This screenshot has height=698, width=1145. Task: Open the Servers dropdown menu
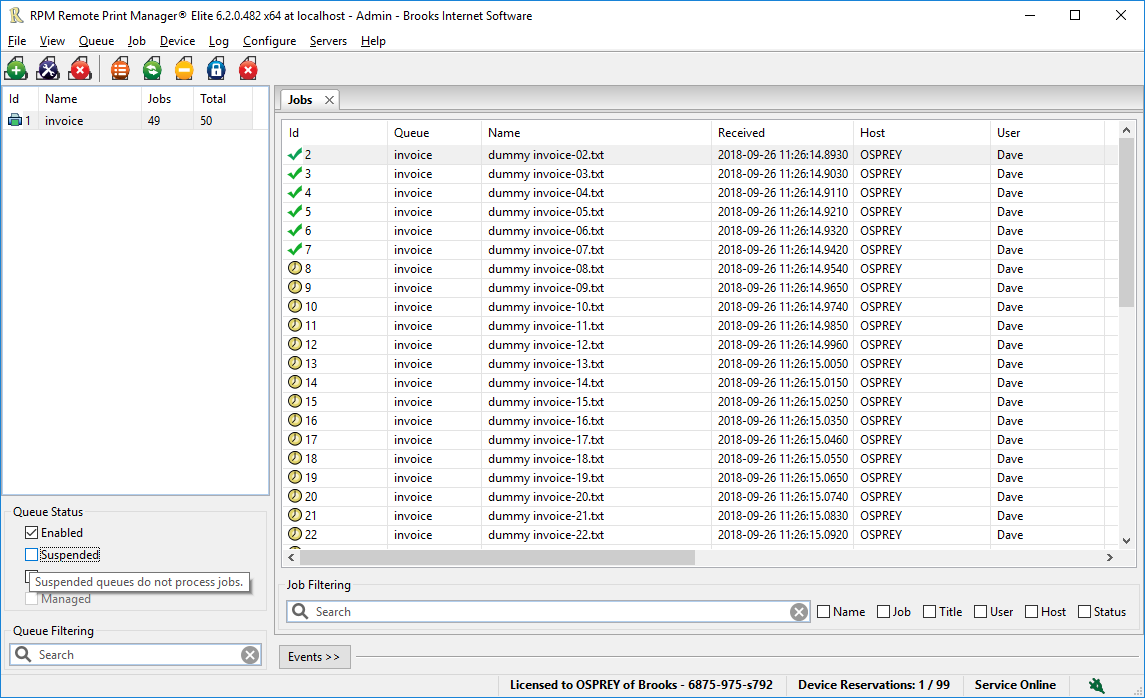[328, 41]
